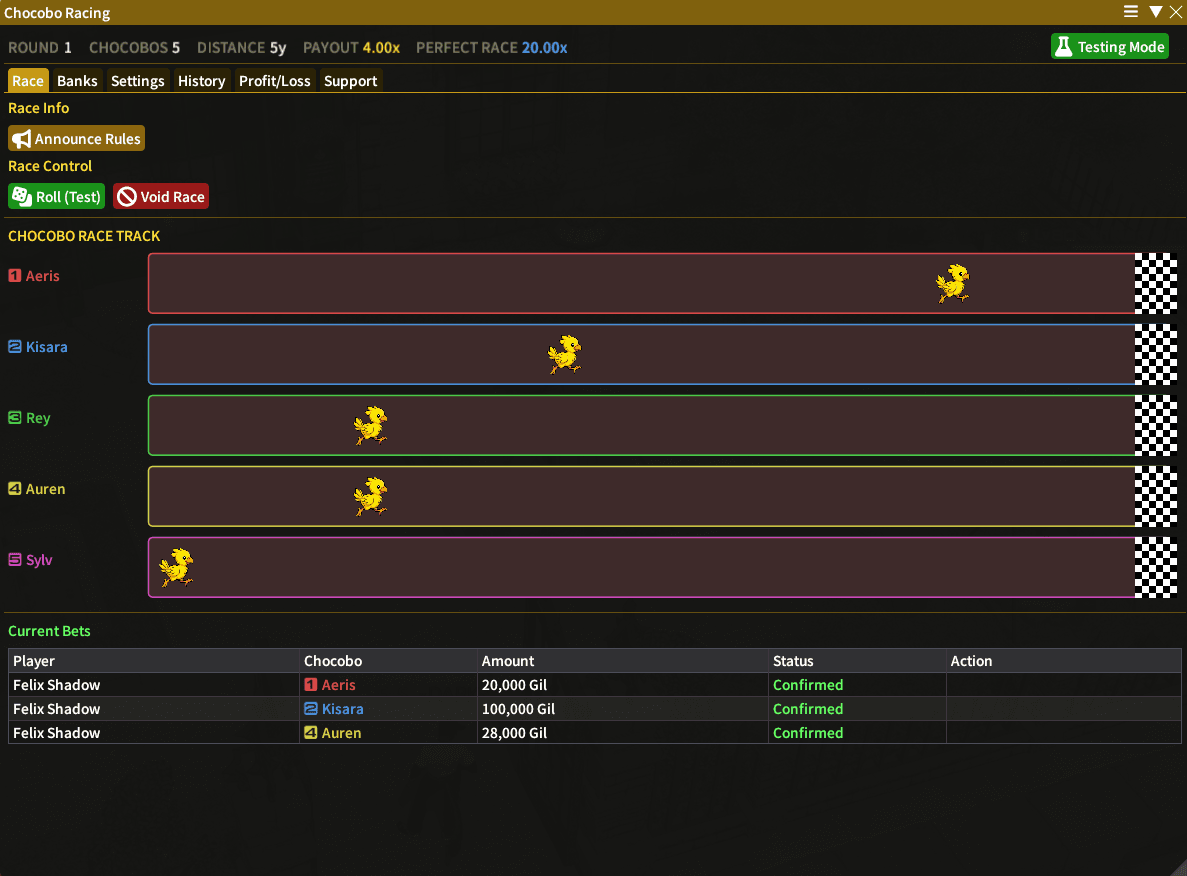
Task: Select the Kisara lane label
Action: (47, 348)
